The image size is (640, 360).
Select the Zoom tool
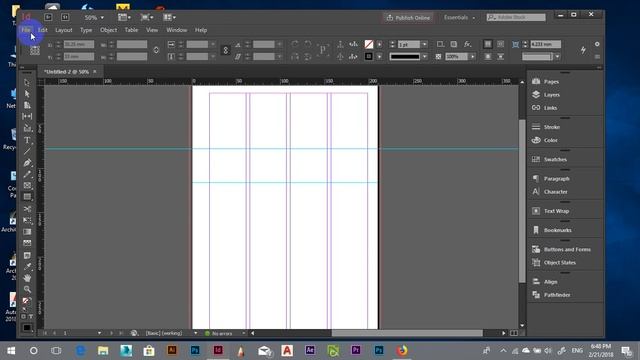(x=27, y=289)
